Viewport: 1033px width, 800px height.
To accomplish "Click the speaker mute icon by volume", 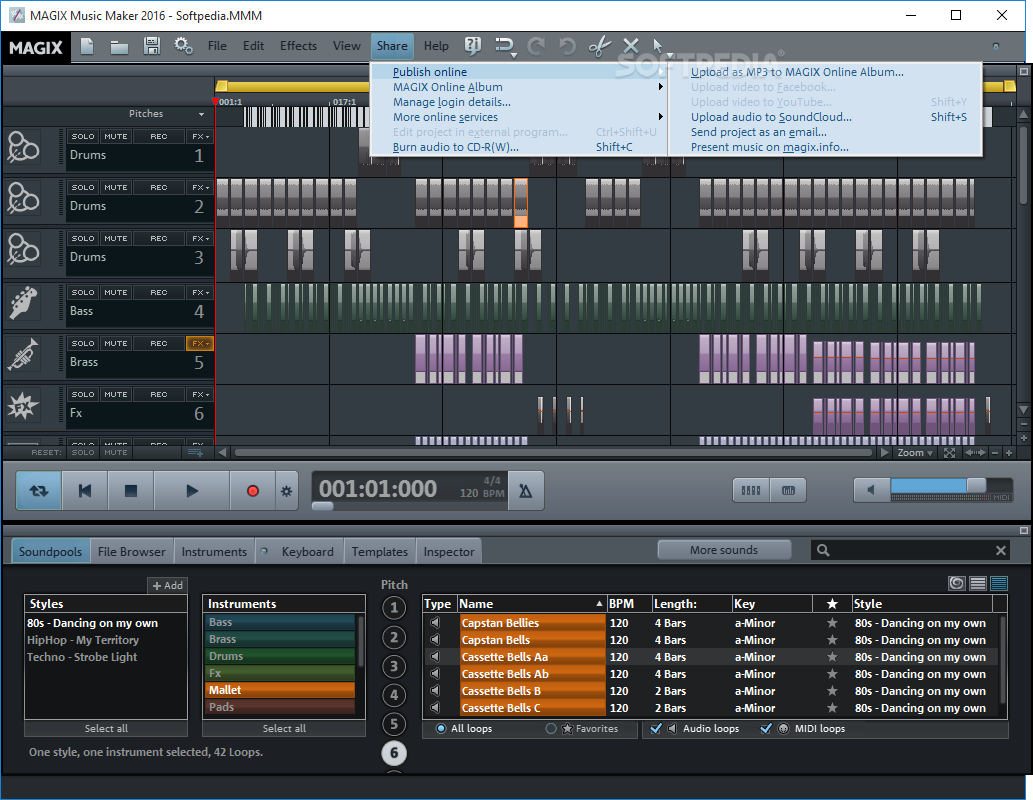I will 871,490.
